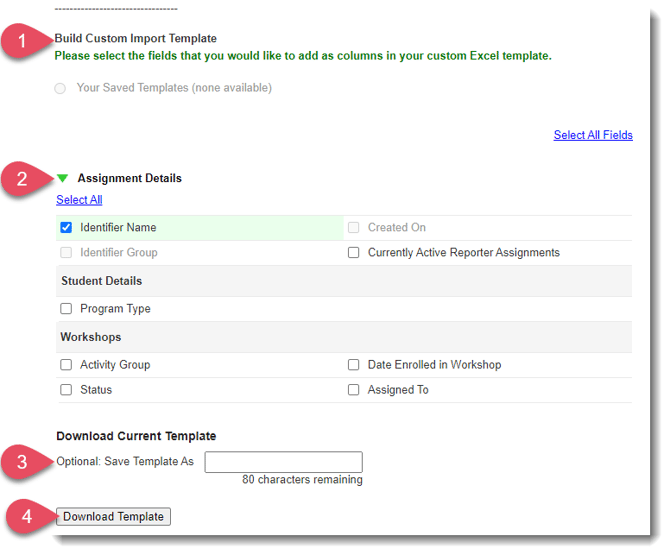Click the greyed Created On checkbox
This screenshot has height=555, width=670.
coord(354,228)
